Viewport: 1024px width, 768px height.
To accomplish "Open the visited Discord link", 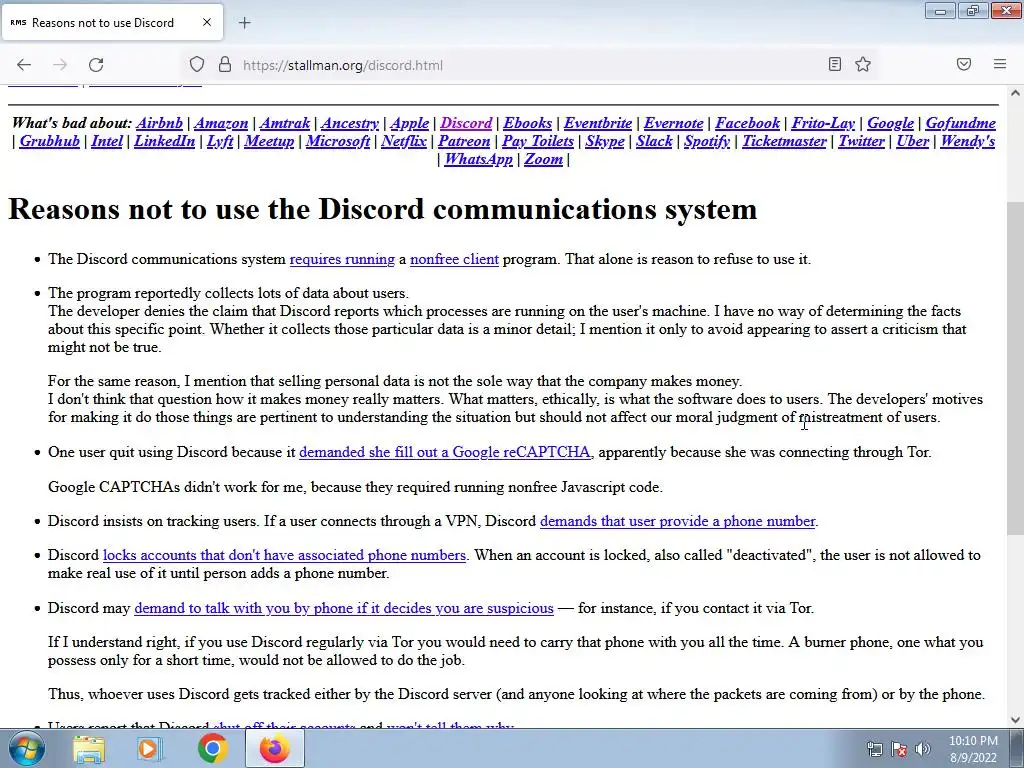I will coord(466,123).
